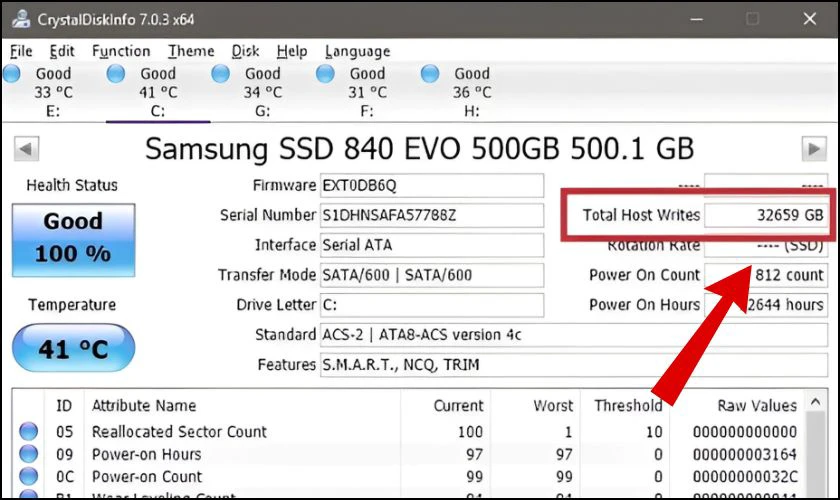Go to next disk with right arrow
This screenshot has height=500, width=840.
click(x=814, y=148)
